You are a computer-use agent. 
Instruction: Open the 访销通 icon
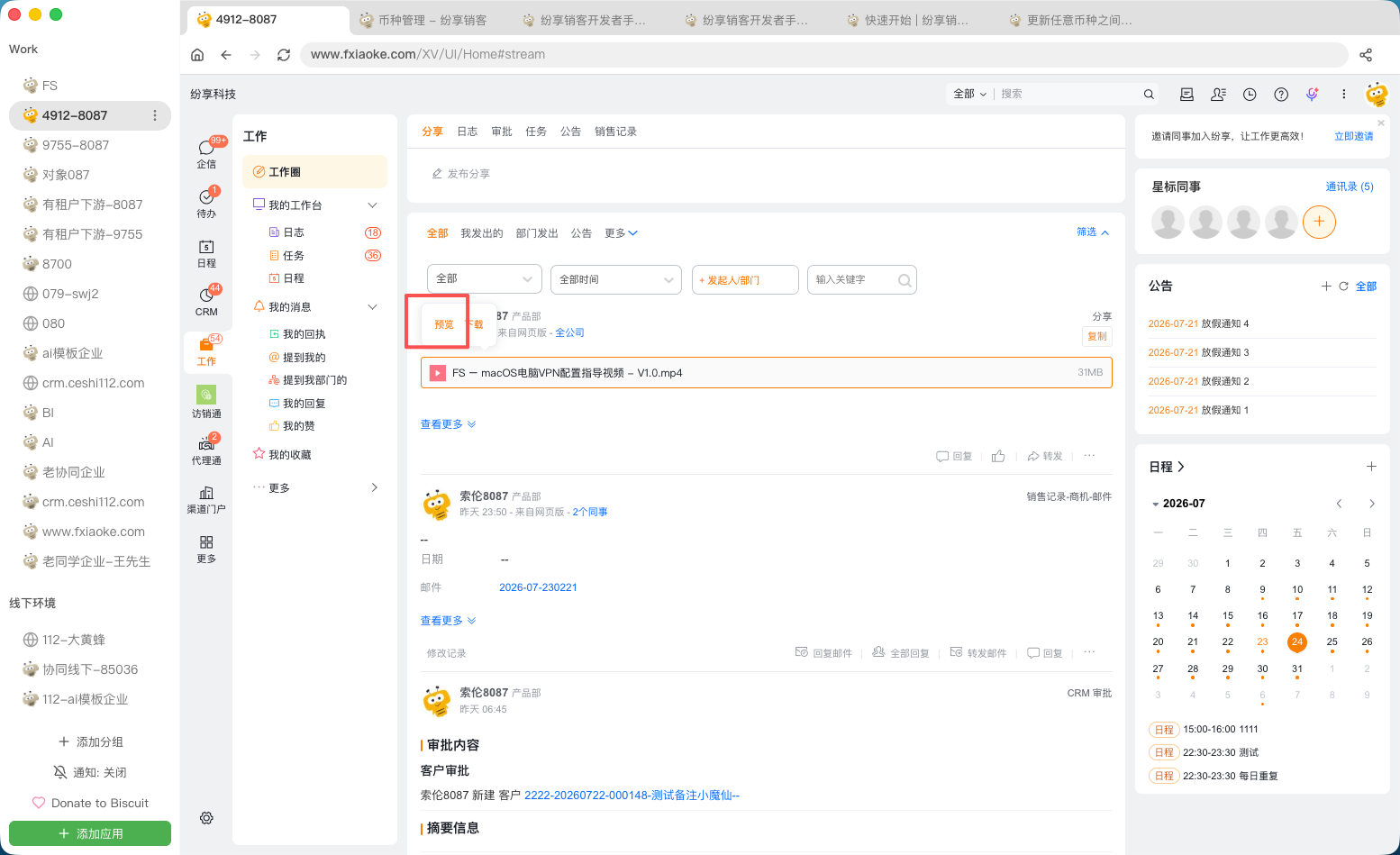point(206,402)
